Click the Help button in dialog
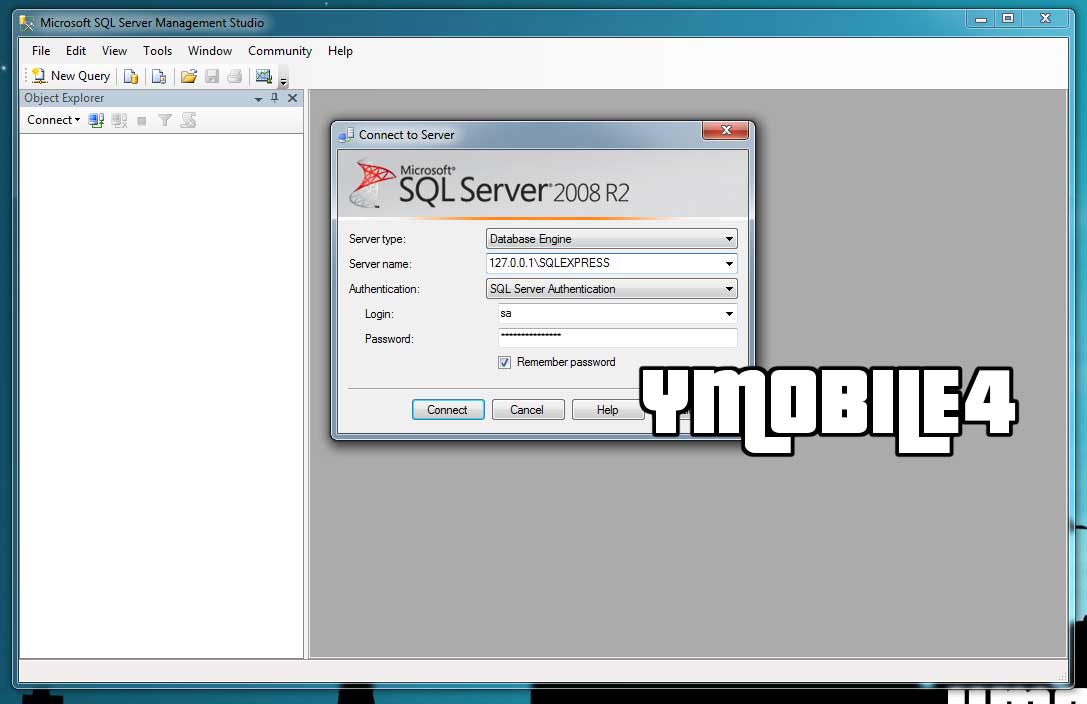The width and height of the screenshot is (1087, 704). coord(607,410)
